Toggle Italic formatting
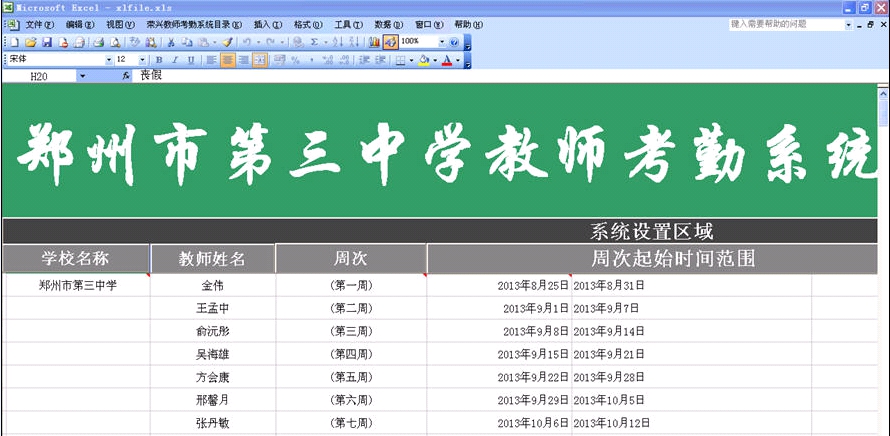 175,60
